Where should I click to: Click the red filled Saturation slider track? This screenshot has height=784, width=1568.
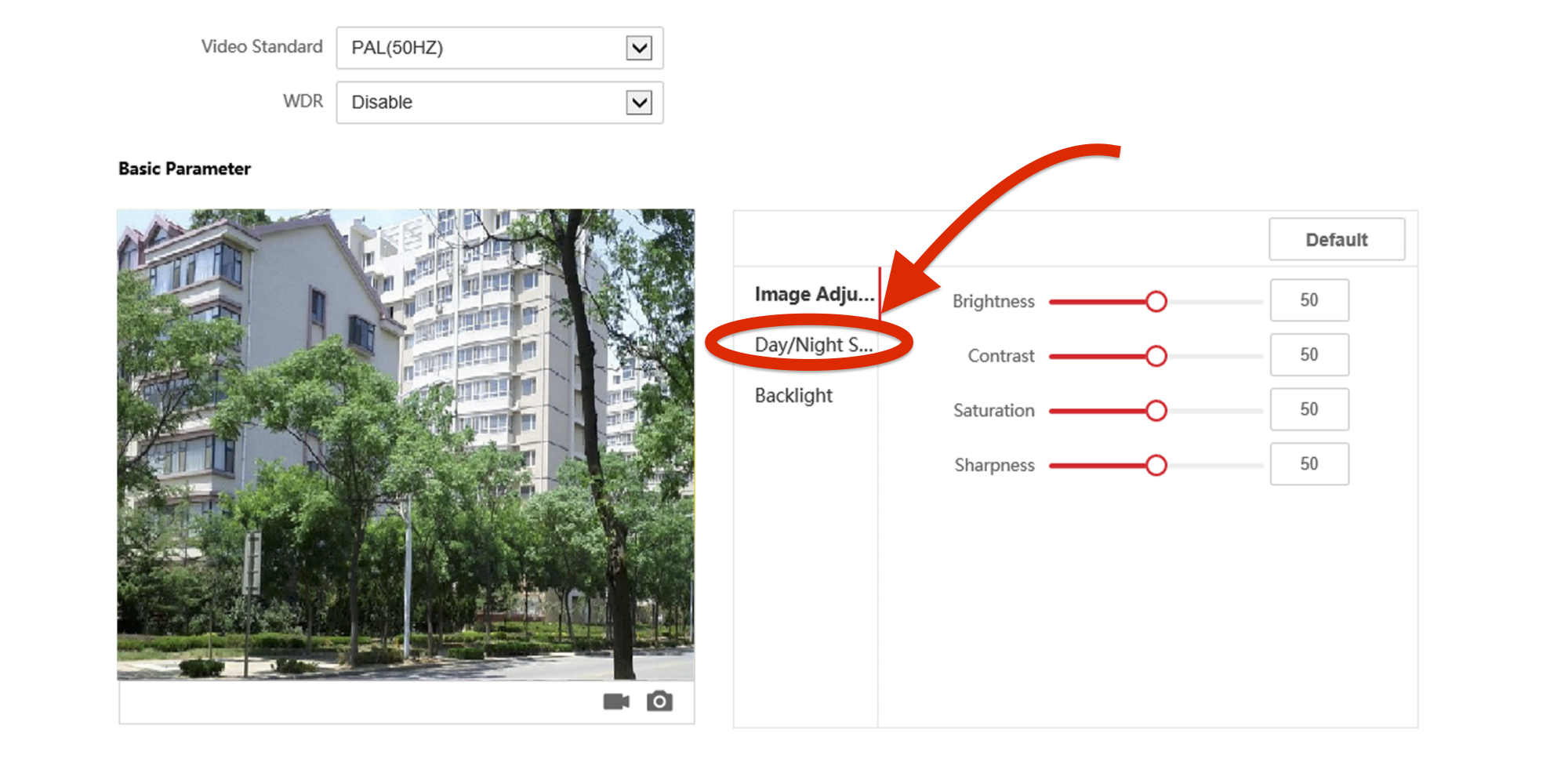tap(1098, 411)
